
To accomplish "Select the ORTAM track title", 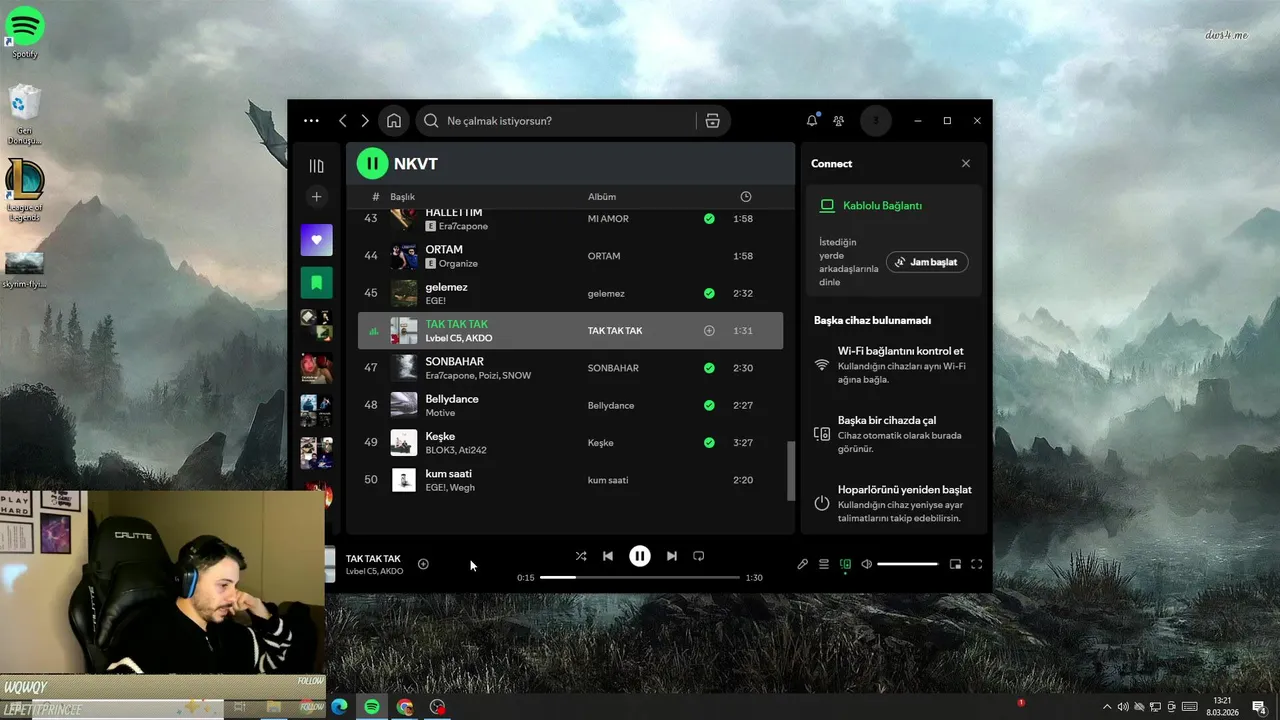I will 444,250.
